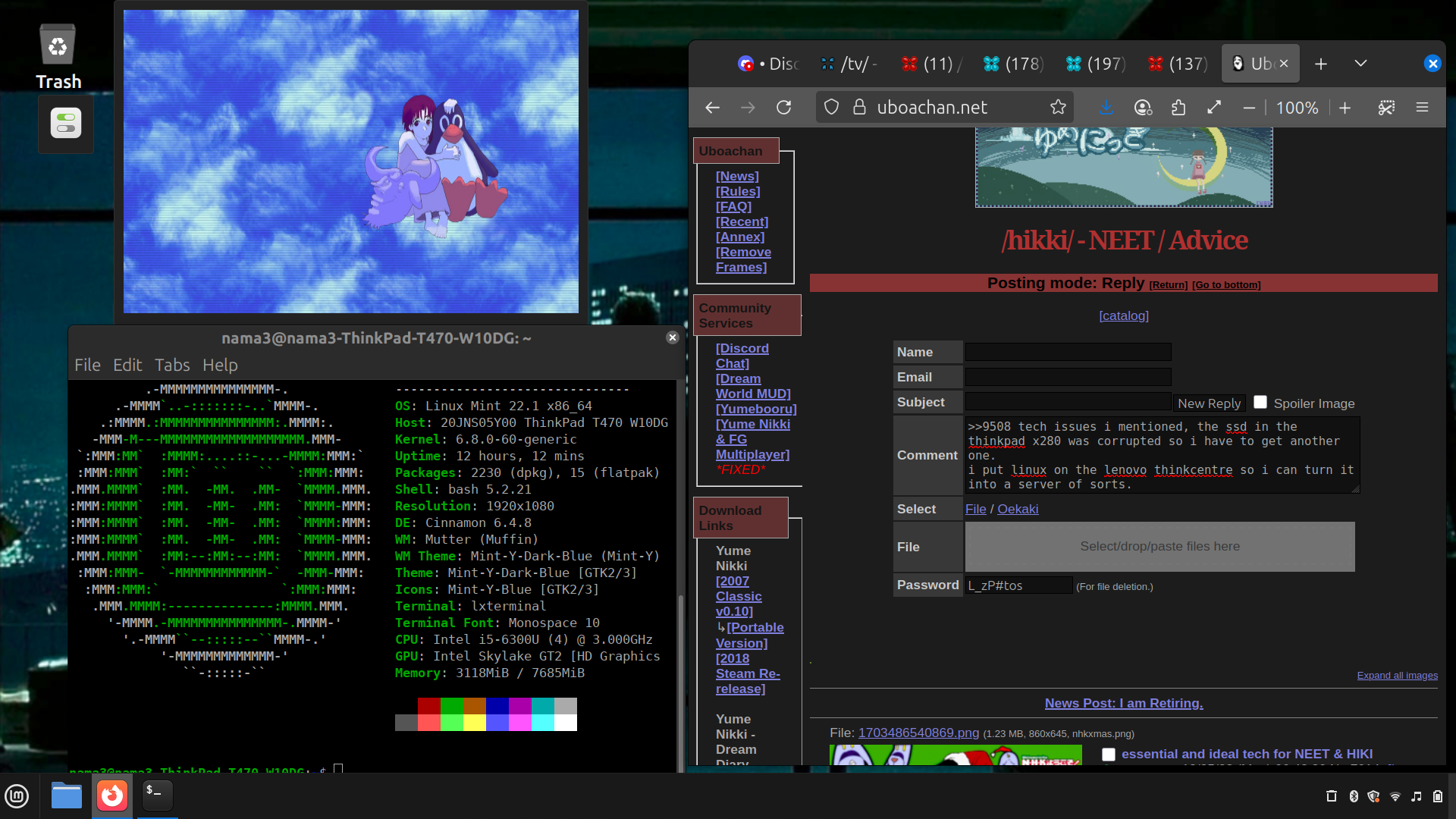Open the browser hamburger menu
1456x819 pixels.
[x=1422, y=108]
